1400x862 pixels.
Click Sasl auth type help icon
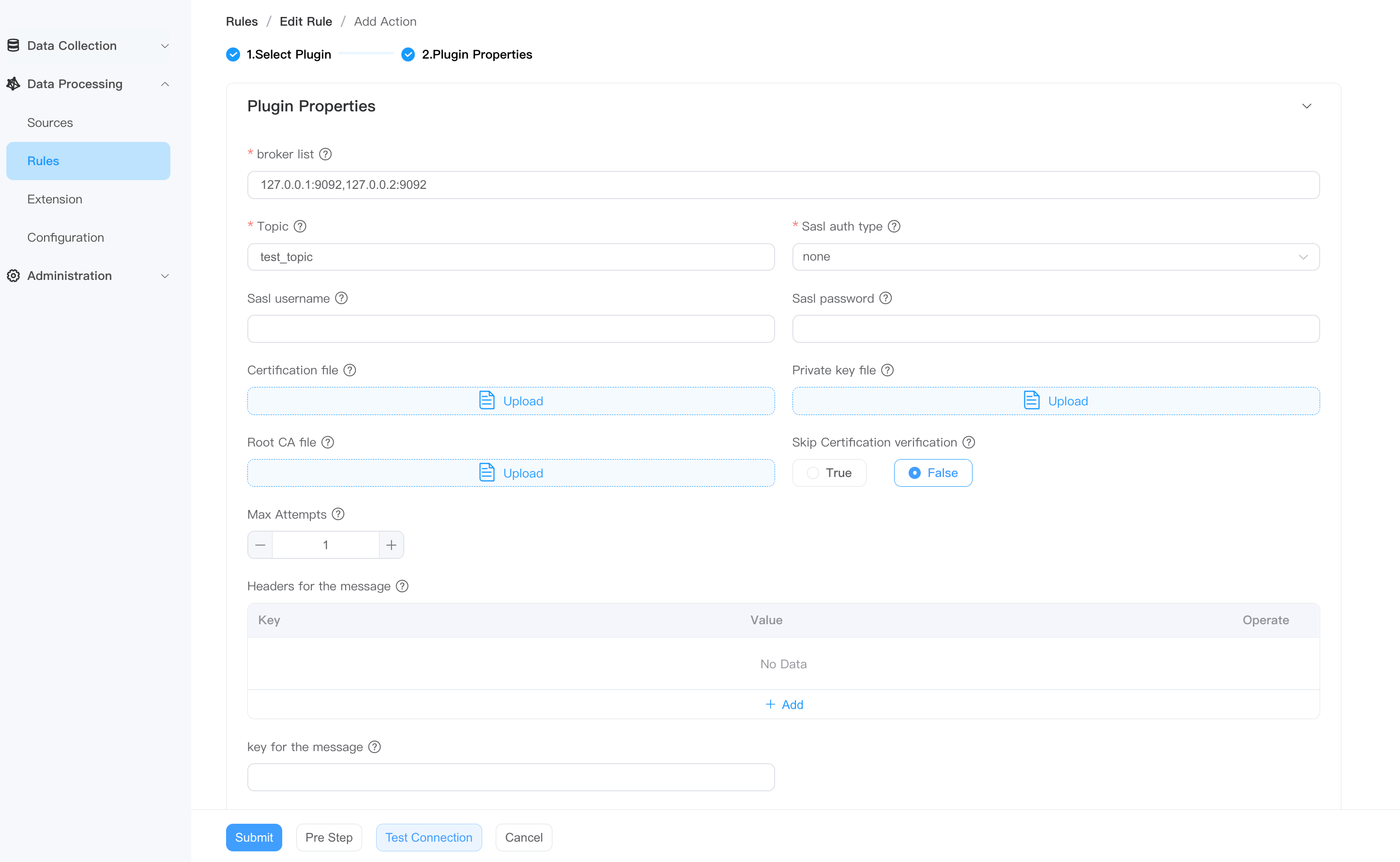pyautogui.click(x=894, y=226)
